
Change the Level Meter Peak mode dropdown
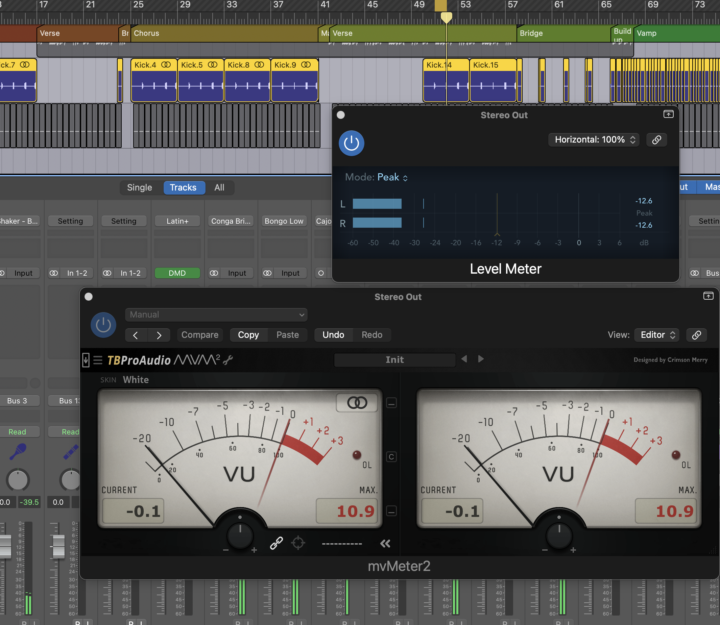point(392,177)
